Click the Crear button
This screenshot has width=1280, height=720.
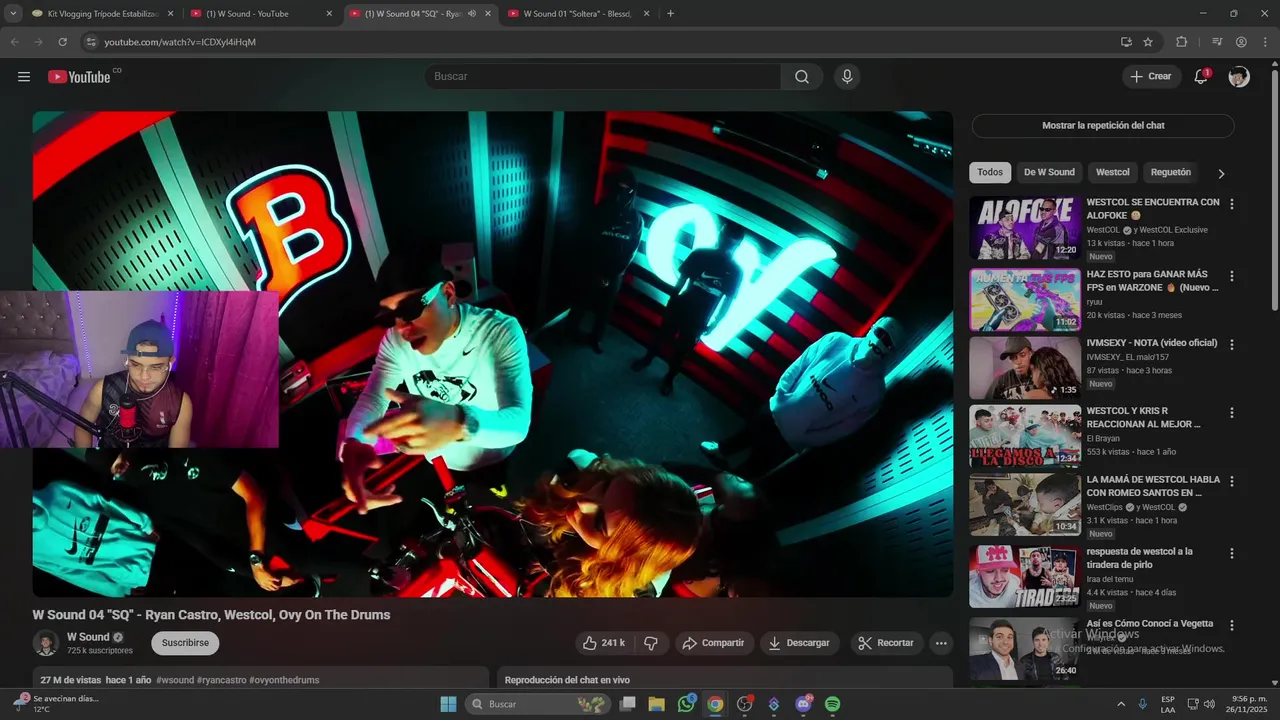1150,77
